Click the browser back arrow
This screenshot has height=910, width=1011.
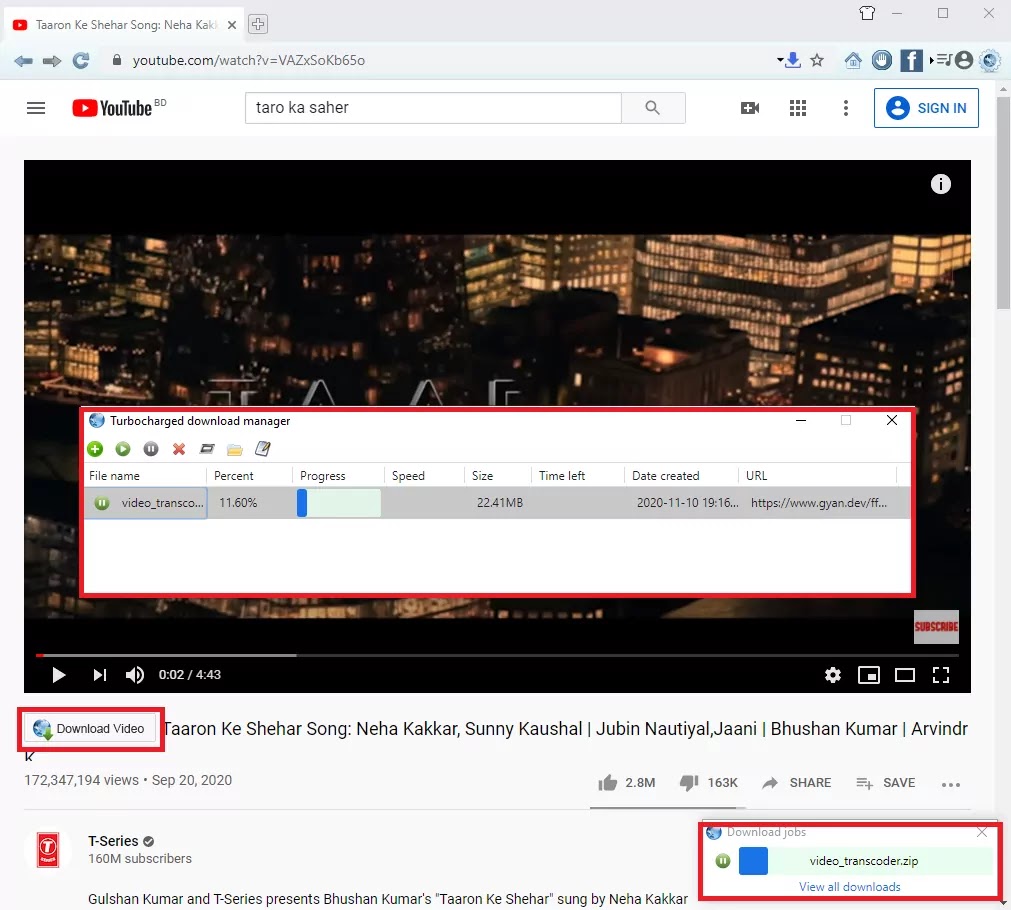pyautogui.click(x=23, y=61)
